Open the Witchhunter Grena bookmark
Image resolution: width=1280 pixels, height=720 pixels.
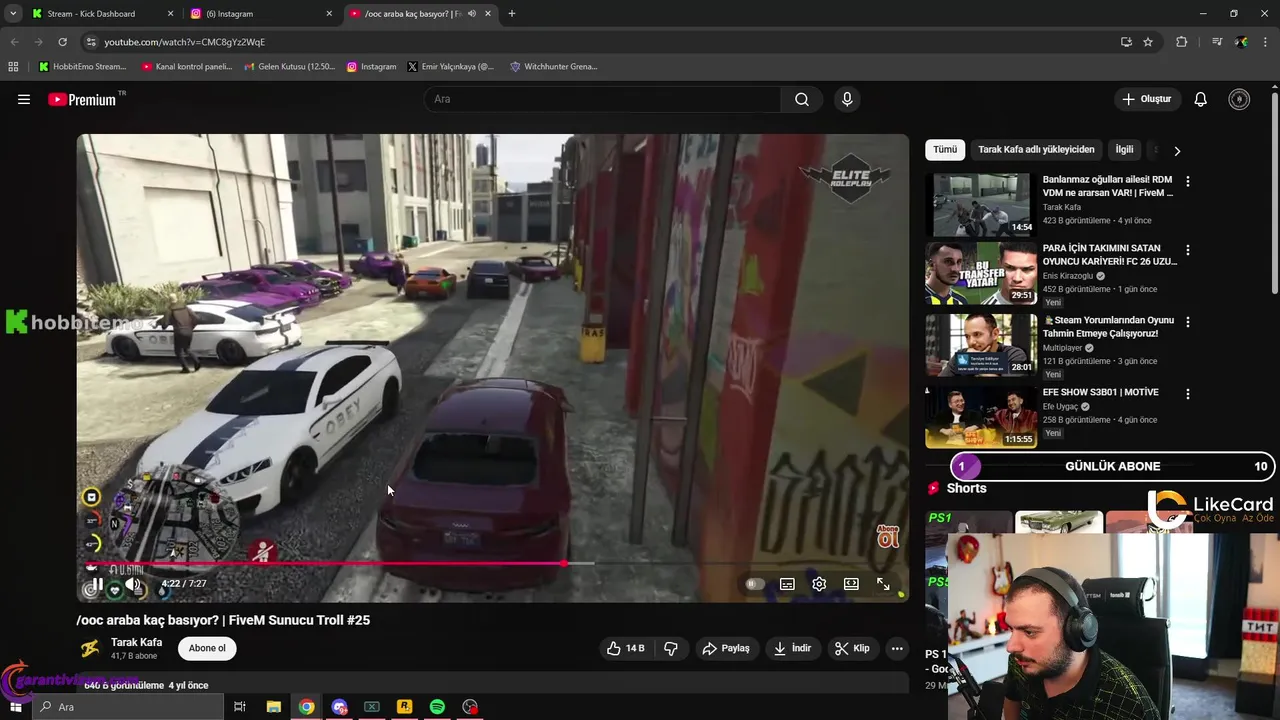point(554,67)
